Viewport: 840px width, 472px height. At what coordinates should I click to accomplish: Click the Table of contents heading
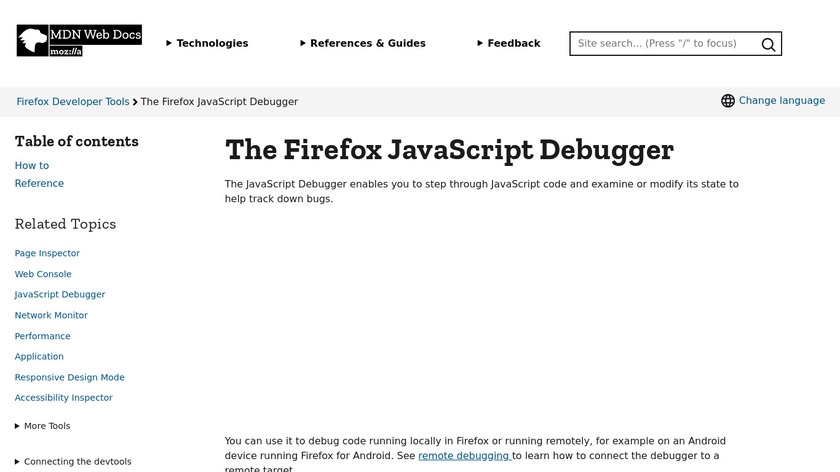[77, 141]
